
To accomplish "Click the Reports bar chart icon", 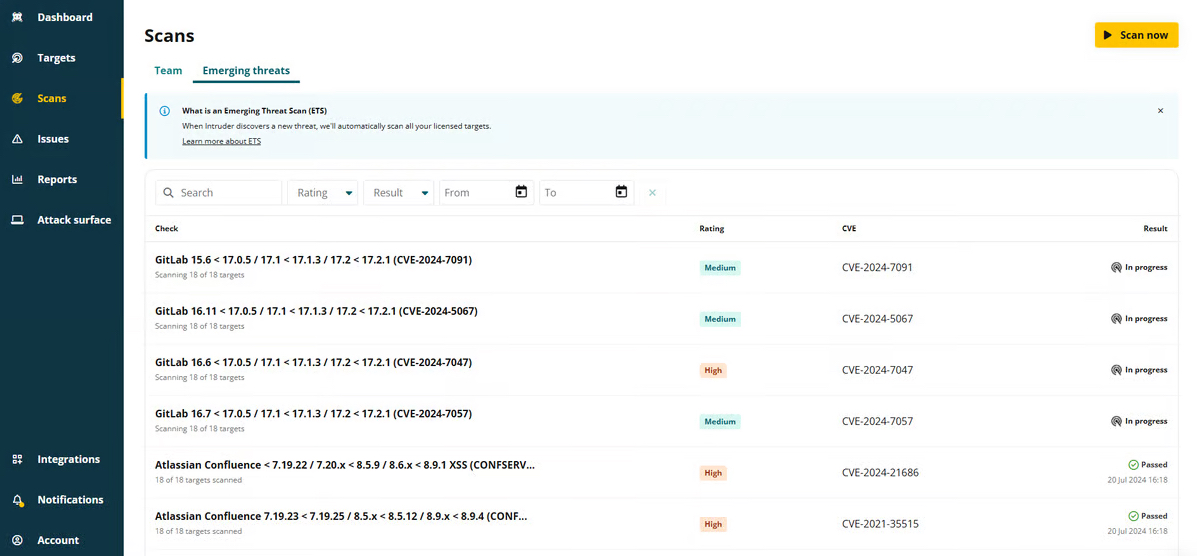I will (18, 179).
